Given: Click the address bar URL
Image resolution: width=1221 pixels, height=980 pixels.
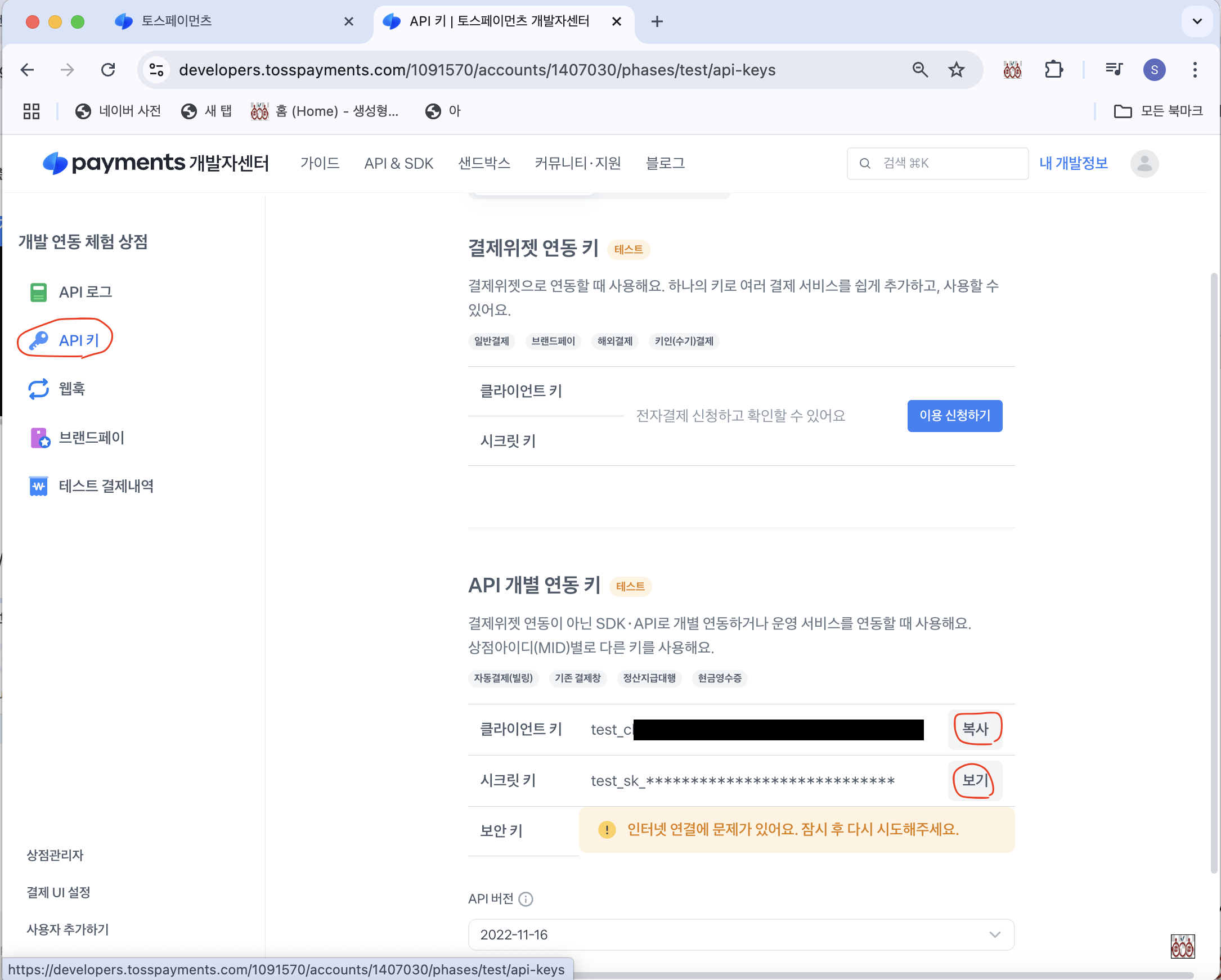Looking at the screenshot, I should click(x=477, y=70).
